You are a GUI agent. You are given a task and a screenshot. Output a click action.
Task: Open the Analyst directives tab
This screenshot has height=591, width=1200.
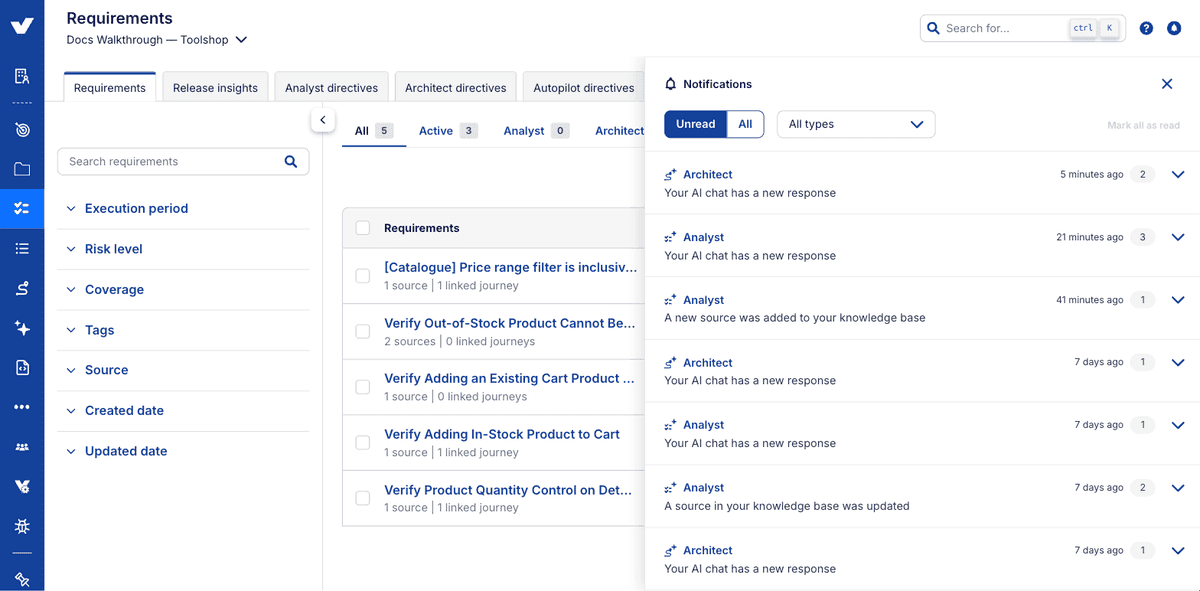click(x=331, y=88)
